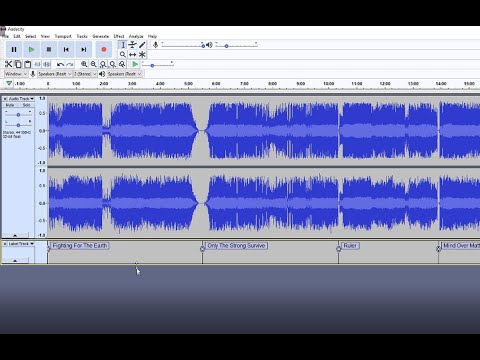Open the Tracks menu
The height and width of the screenshot is (360, 480).
(82, 36)
